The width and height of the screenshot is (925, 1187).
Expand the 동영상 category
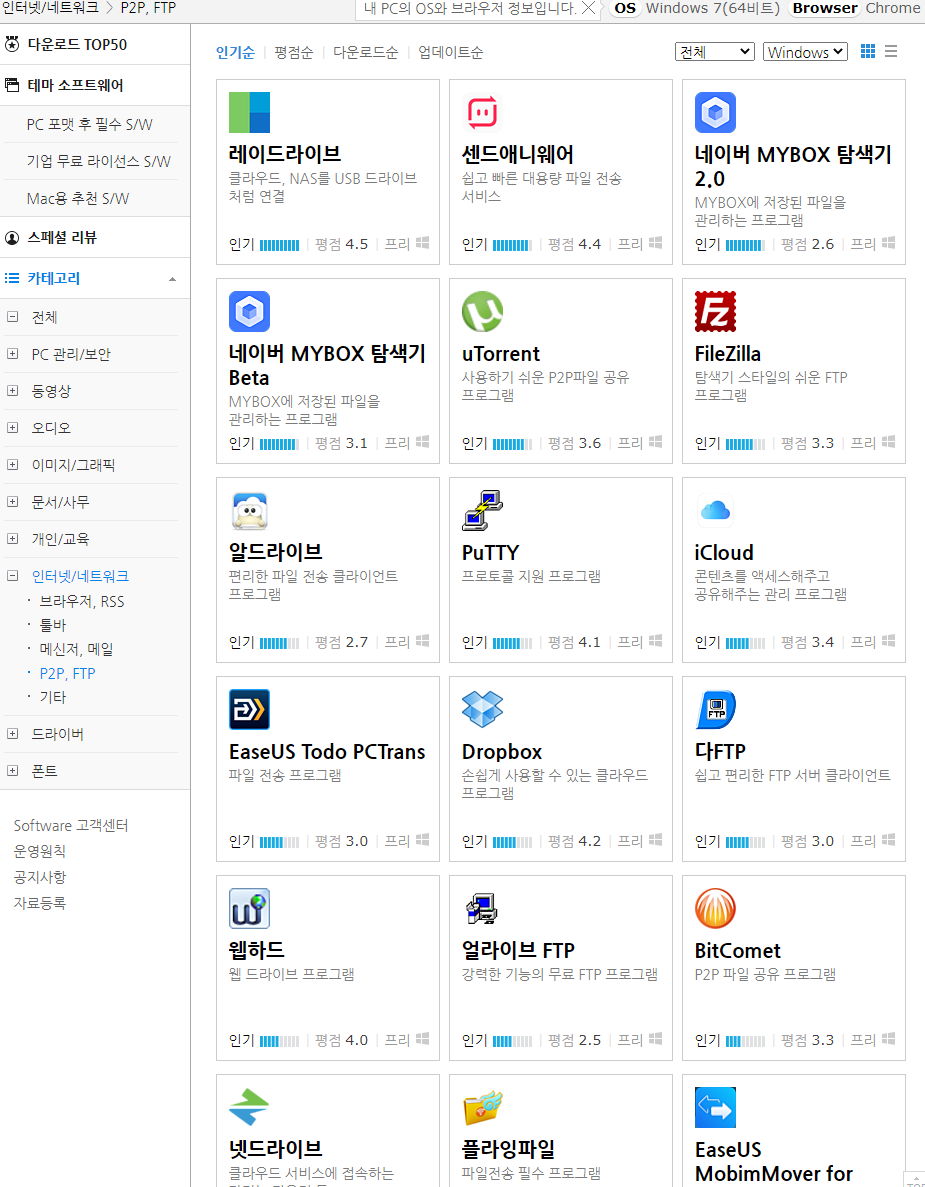(x=12, y=391)
